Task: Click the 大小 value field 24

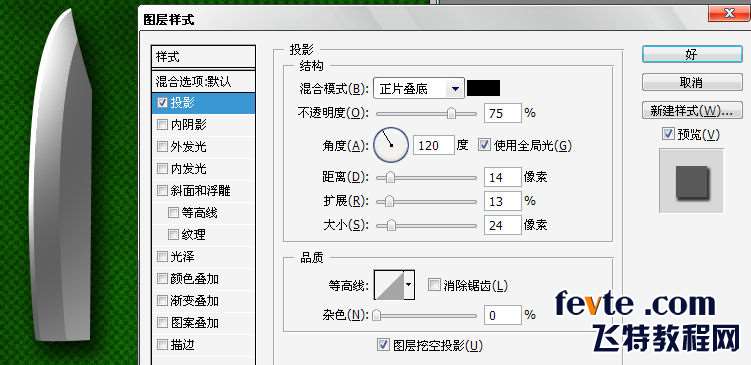Action: [502, 225]
